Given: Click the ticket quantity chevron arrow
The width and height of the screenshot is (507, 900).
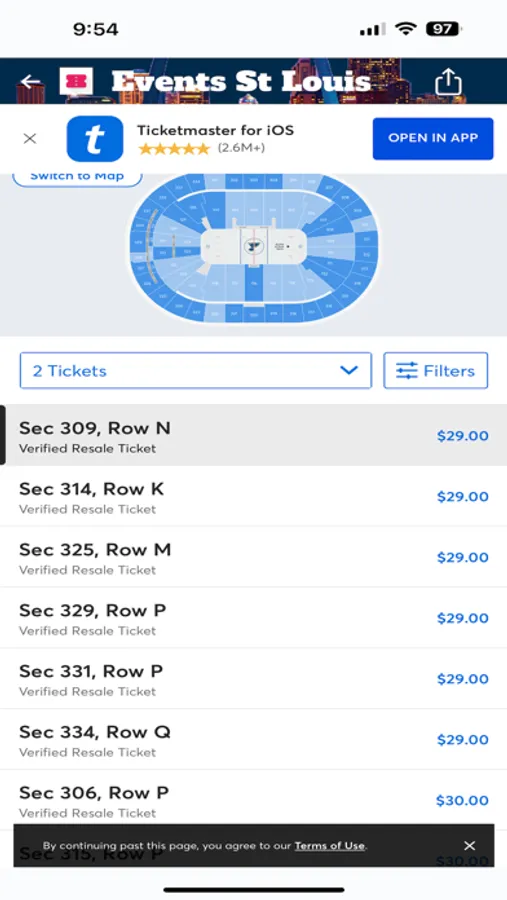Looking at the screenshot, I should coord(349,370).
